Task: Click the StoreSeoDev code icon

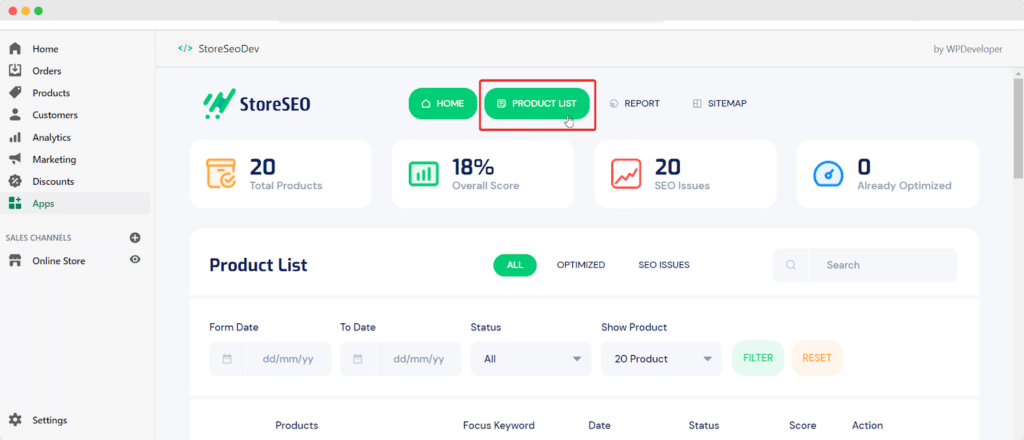Action: coord(185,48)
